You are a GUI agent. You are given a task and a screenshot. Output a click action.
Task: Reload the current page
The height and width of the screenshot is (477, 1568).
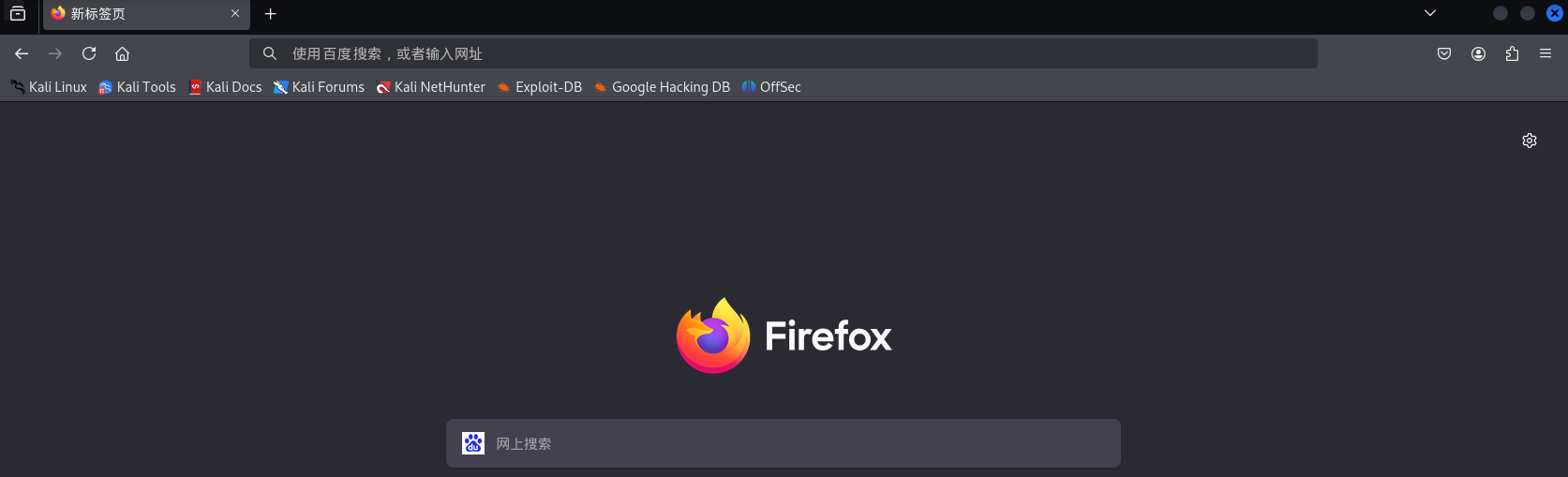(x=89, y=53)
